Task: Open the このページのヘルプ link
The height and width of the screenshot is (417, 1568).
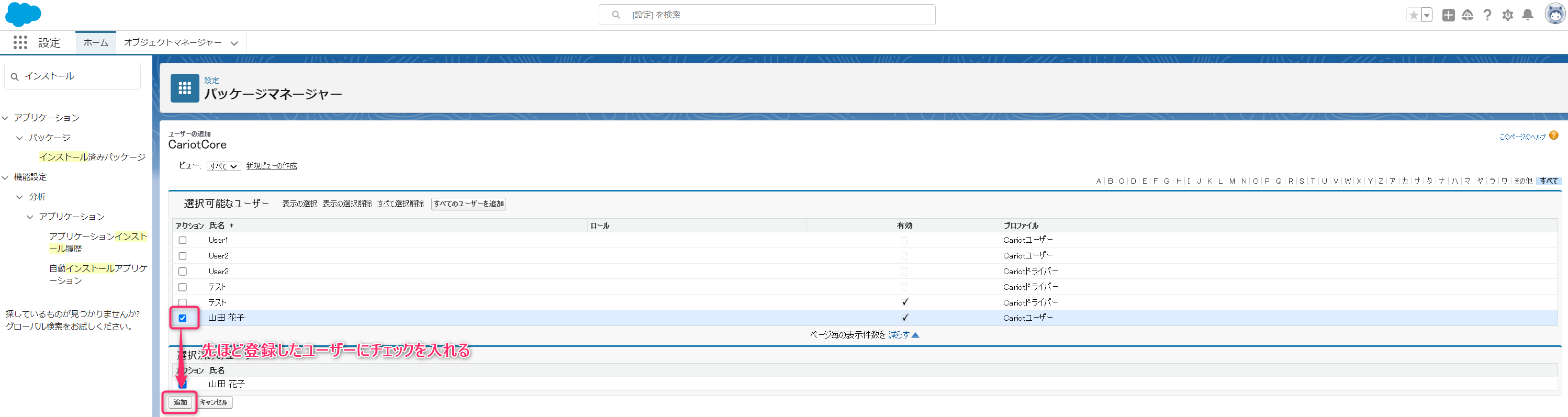Action: 1522,137
